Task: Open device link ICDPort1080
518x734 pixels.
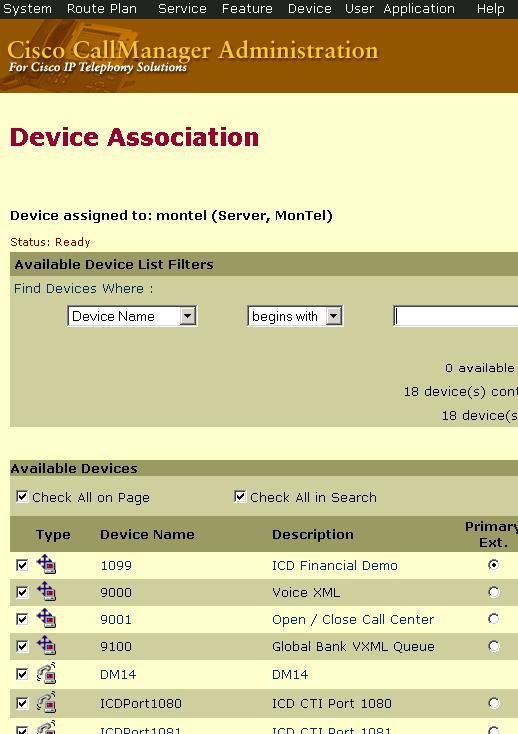Action: pyautogui.click(x=141, y=704)
